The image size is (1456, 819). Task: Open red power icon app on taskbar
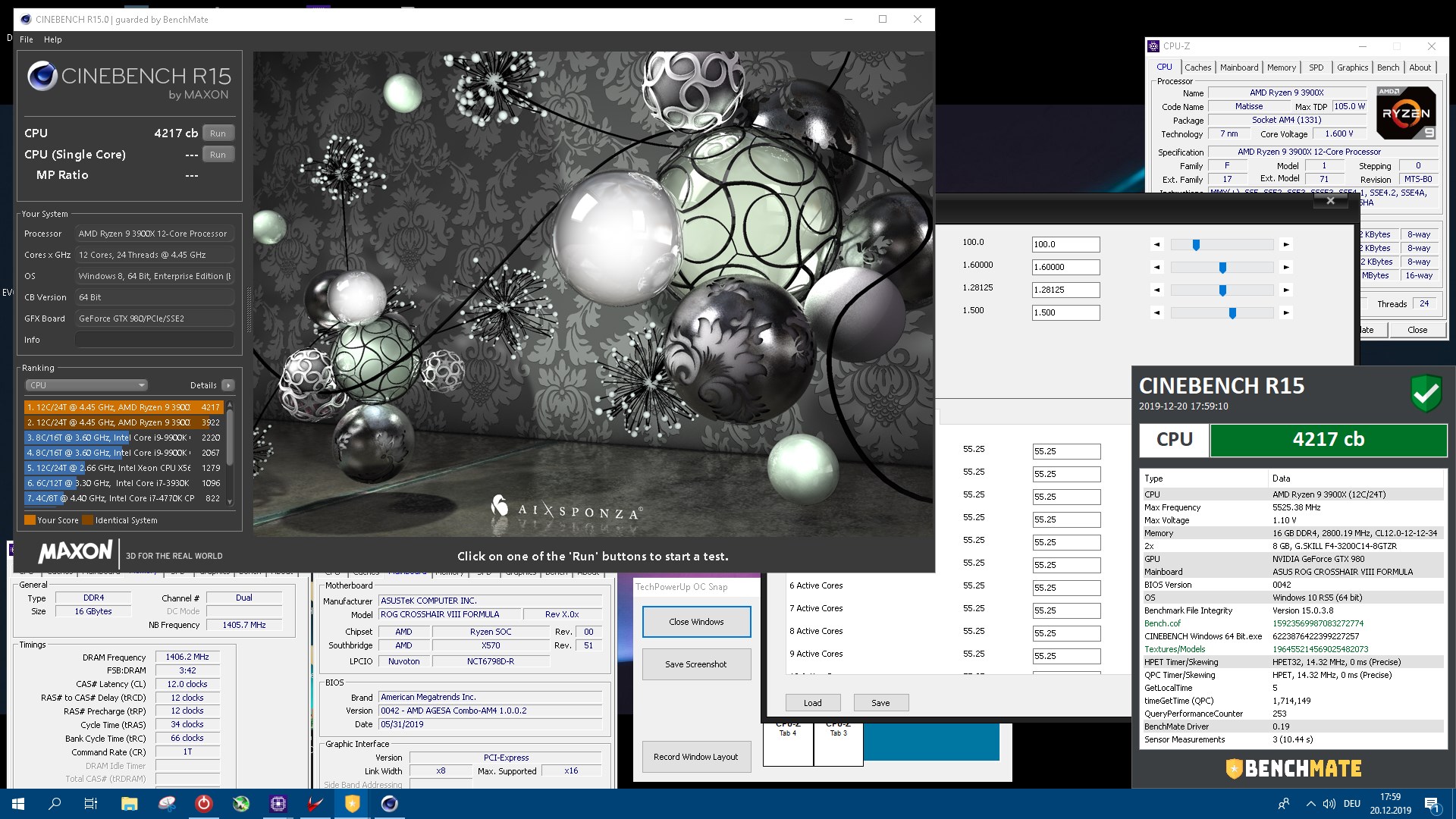point(204,804)
